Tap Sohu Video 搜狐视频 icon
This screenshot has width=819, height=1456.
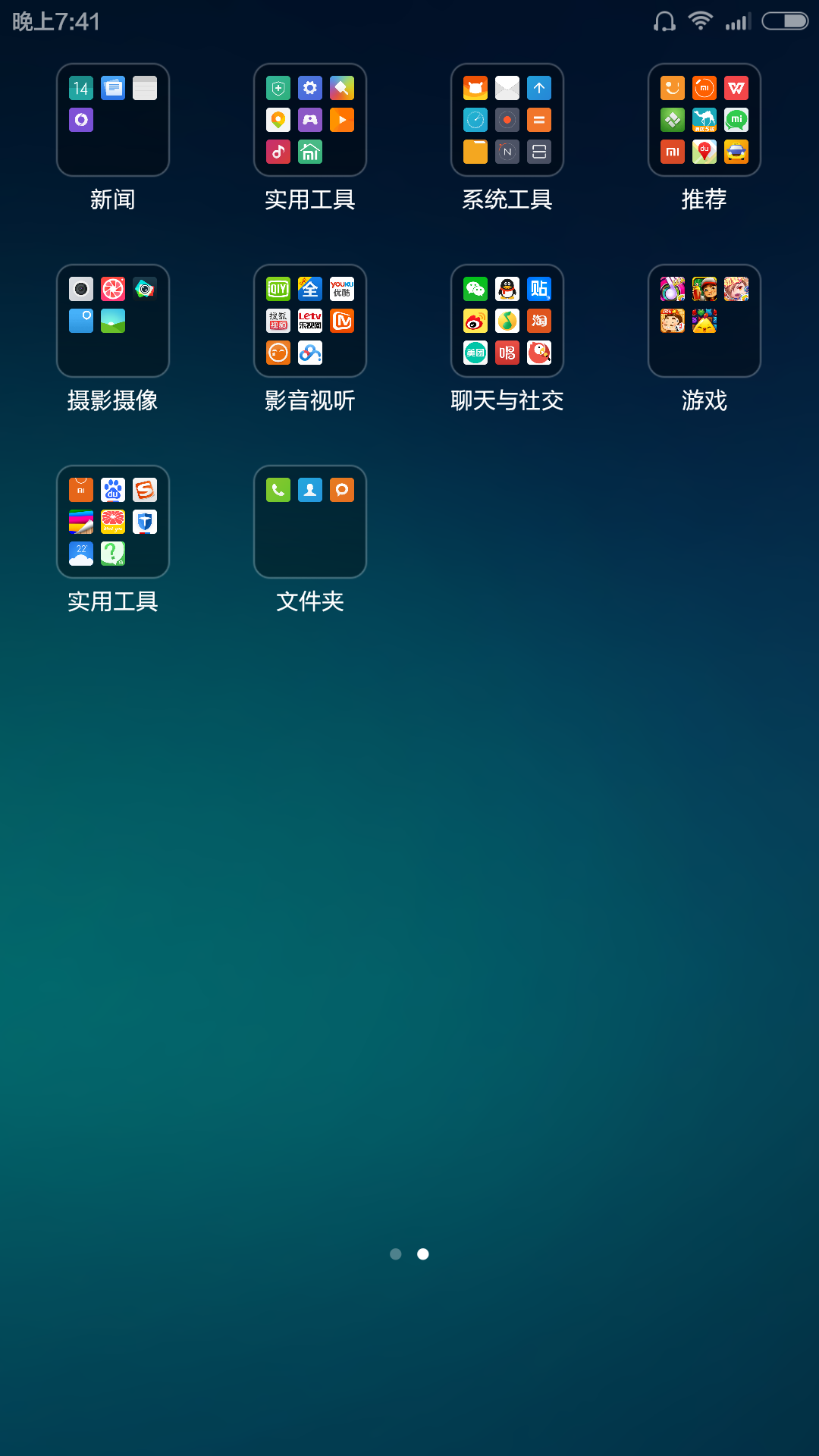click(278, 321)
